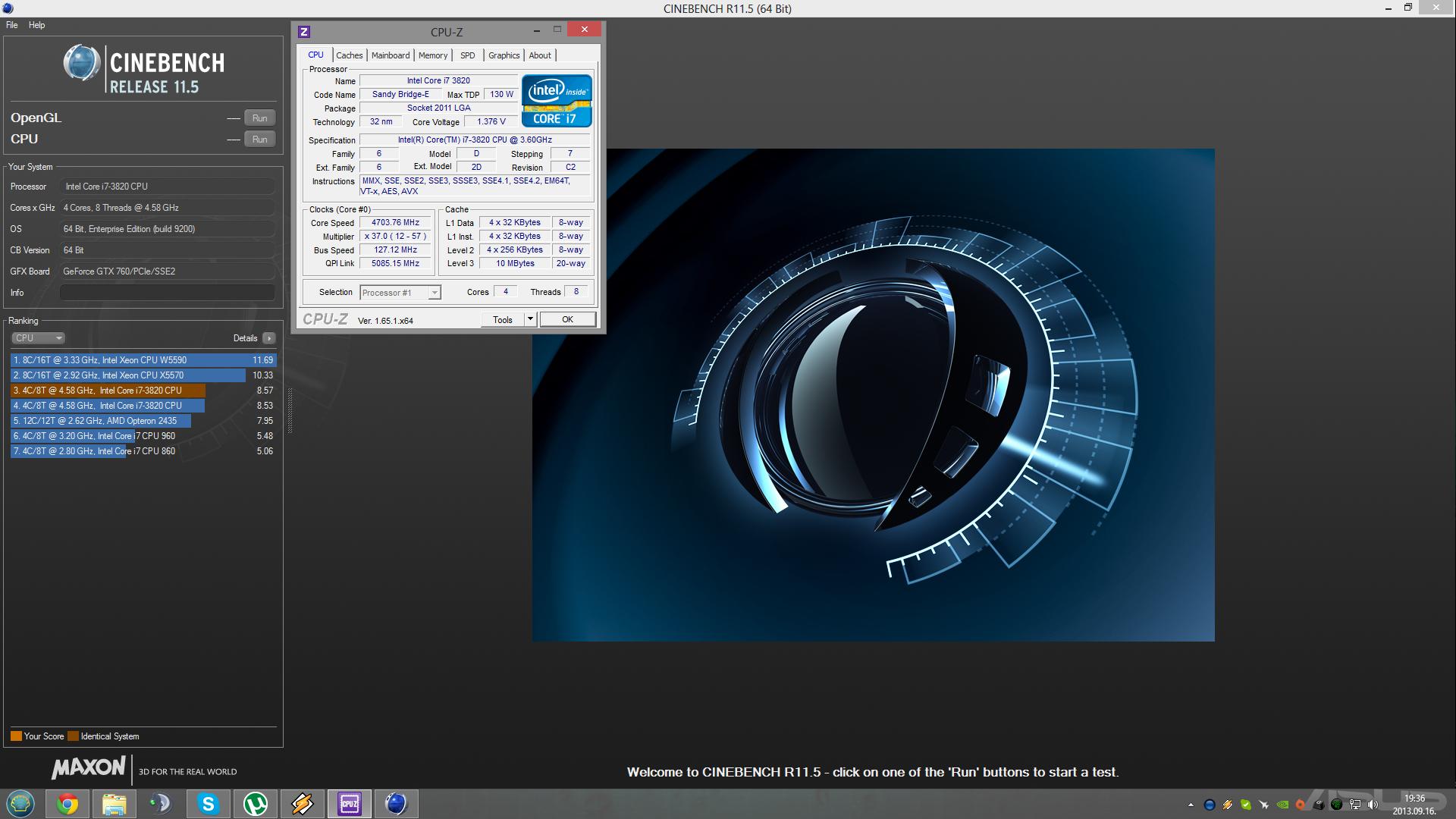The width and height of the screenshot is (1456, 819).
Task: Open the Tools dropdown arrow in CPU-Z
Action: 531,319
